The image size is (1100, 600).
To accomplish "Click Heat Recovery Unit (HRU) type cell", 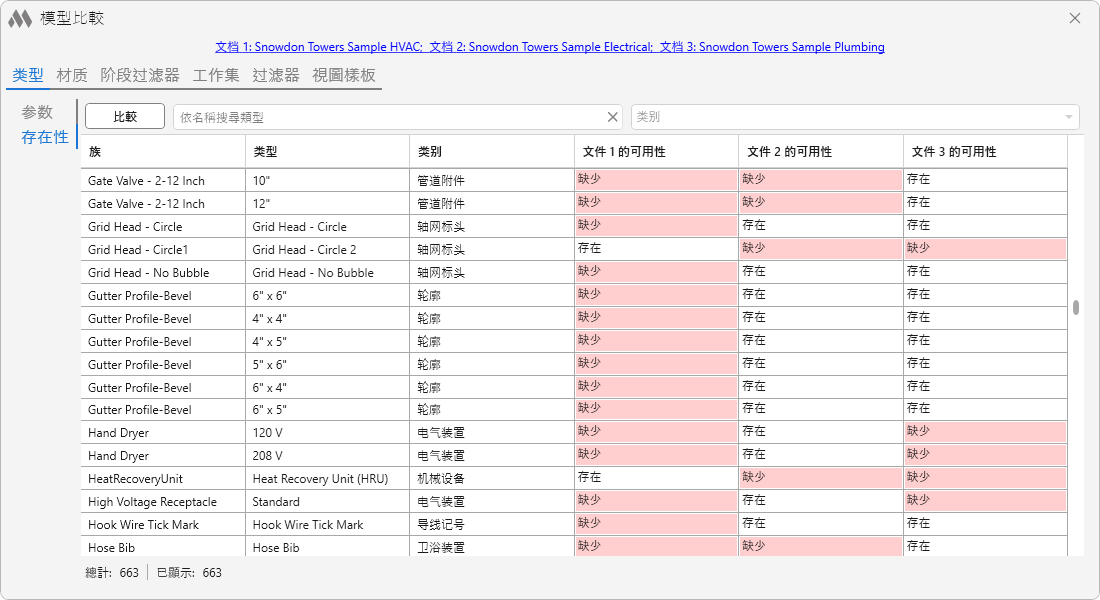I will click(328, 479).
